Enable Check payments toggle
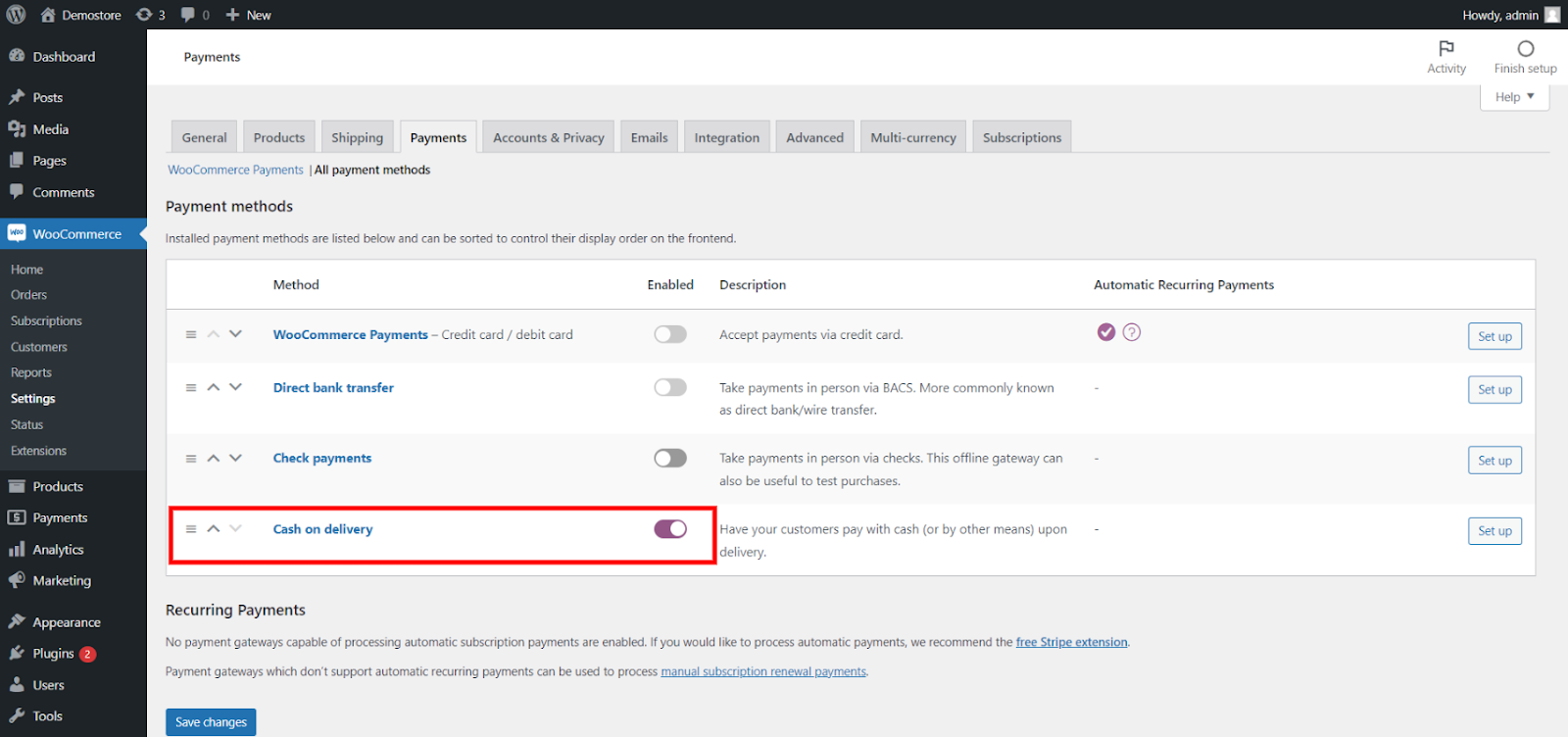The height and width of the screenshot is (737, 1568). 670,458
